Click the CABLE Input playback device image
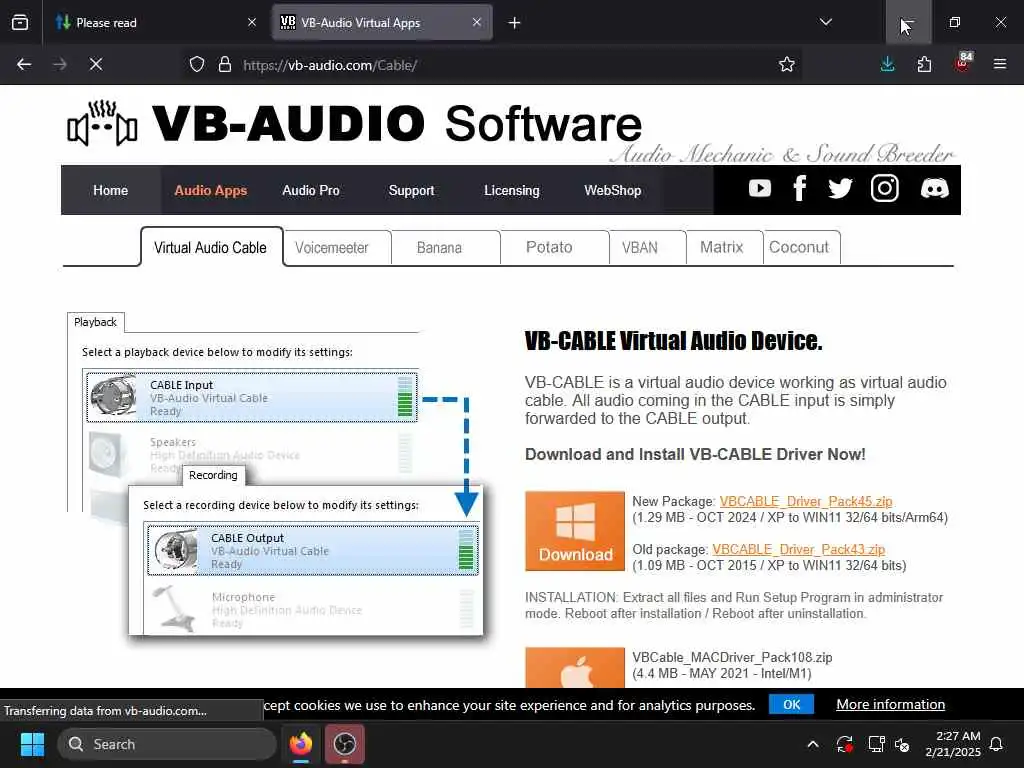The height and width of the screenshot is (768, 1024). tap(113, 396)
